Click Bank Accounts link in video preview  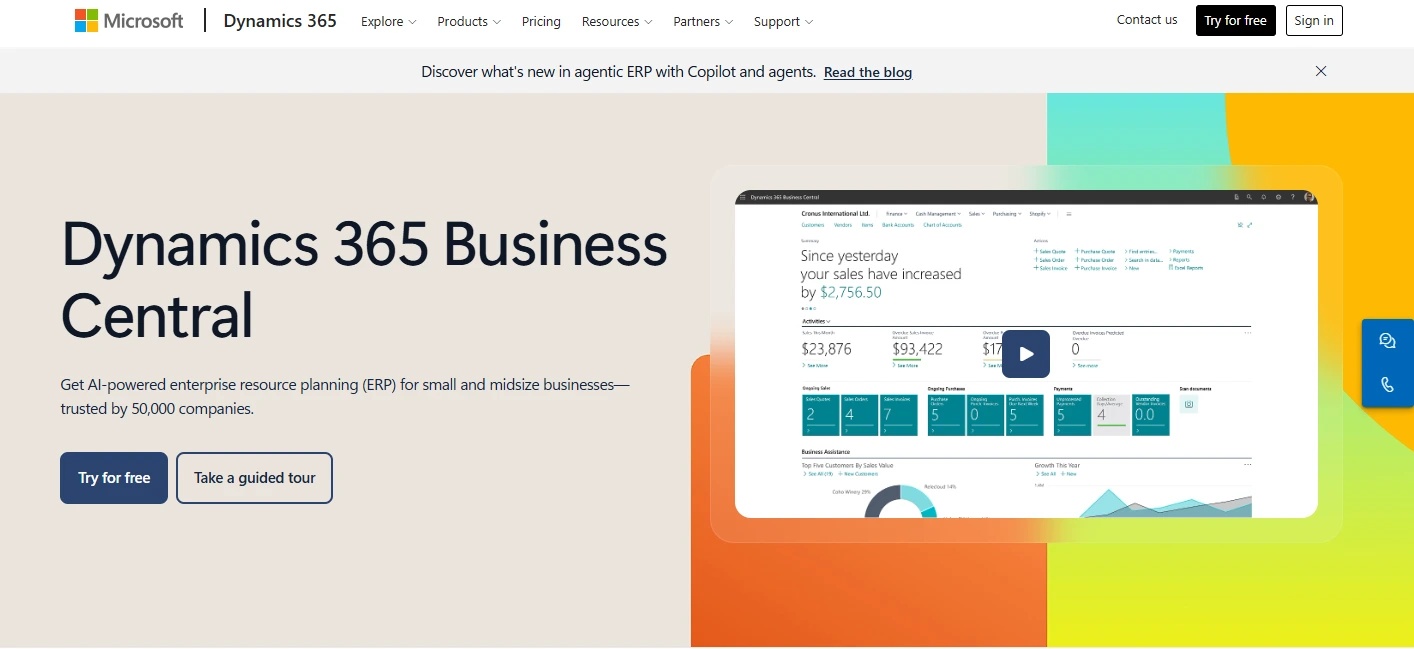[x=898, y=225]
